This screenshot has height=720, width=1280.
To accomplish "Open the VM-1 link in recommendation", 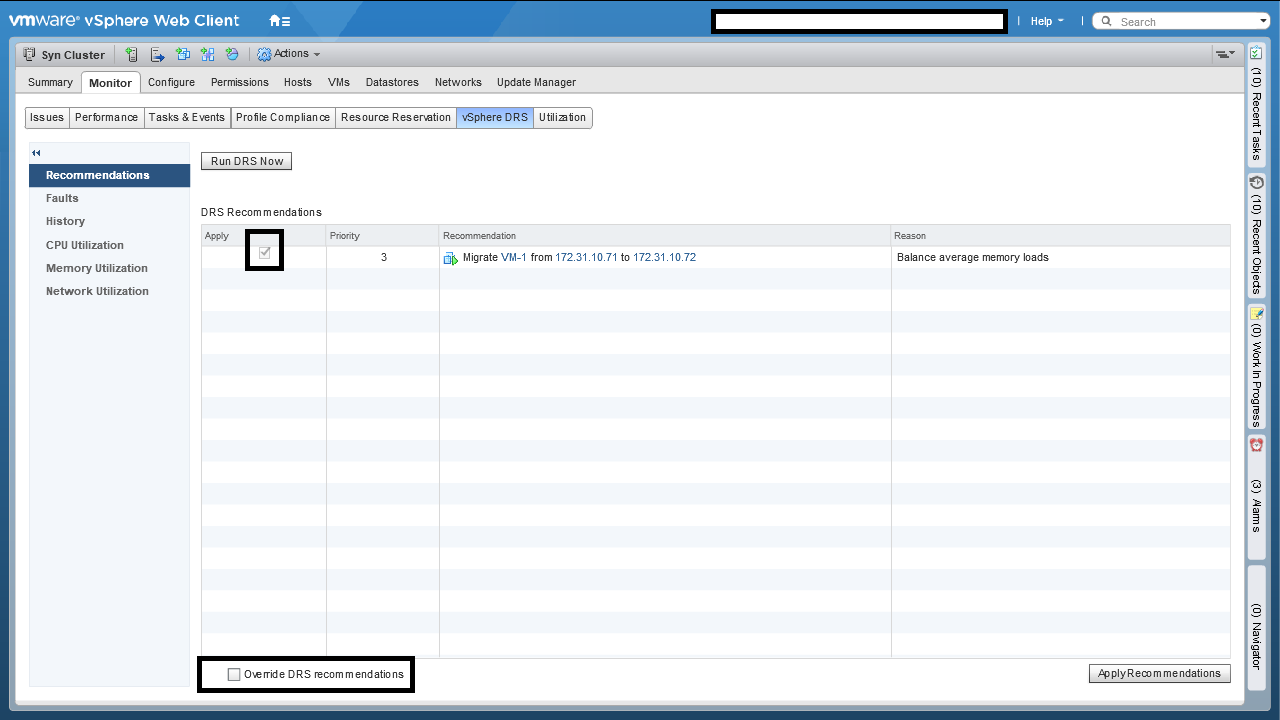I will point(513,257).
